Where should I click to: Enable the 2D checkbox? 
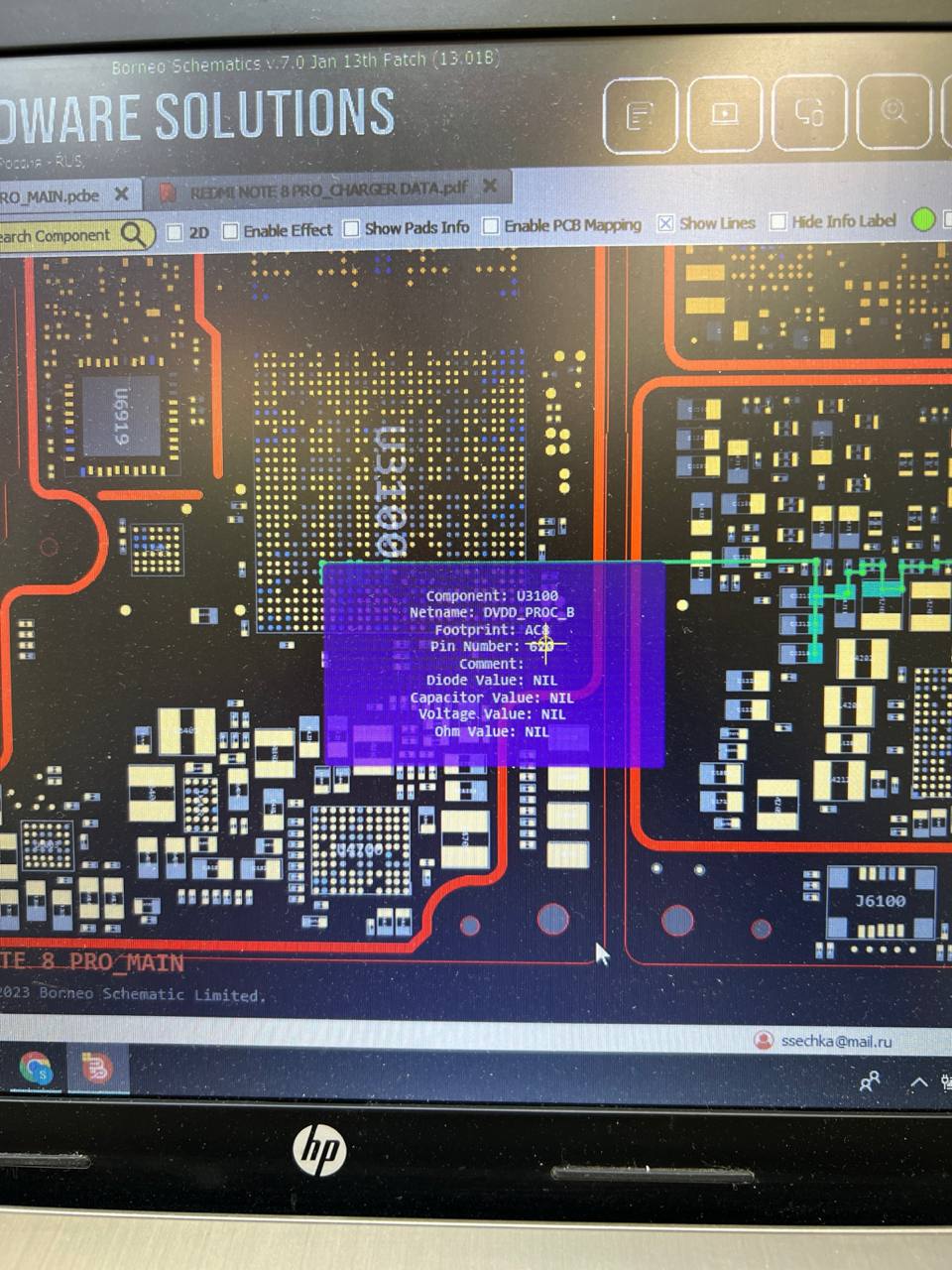[x=176, y=232]
